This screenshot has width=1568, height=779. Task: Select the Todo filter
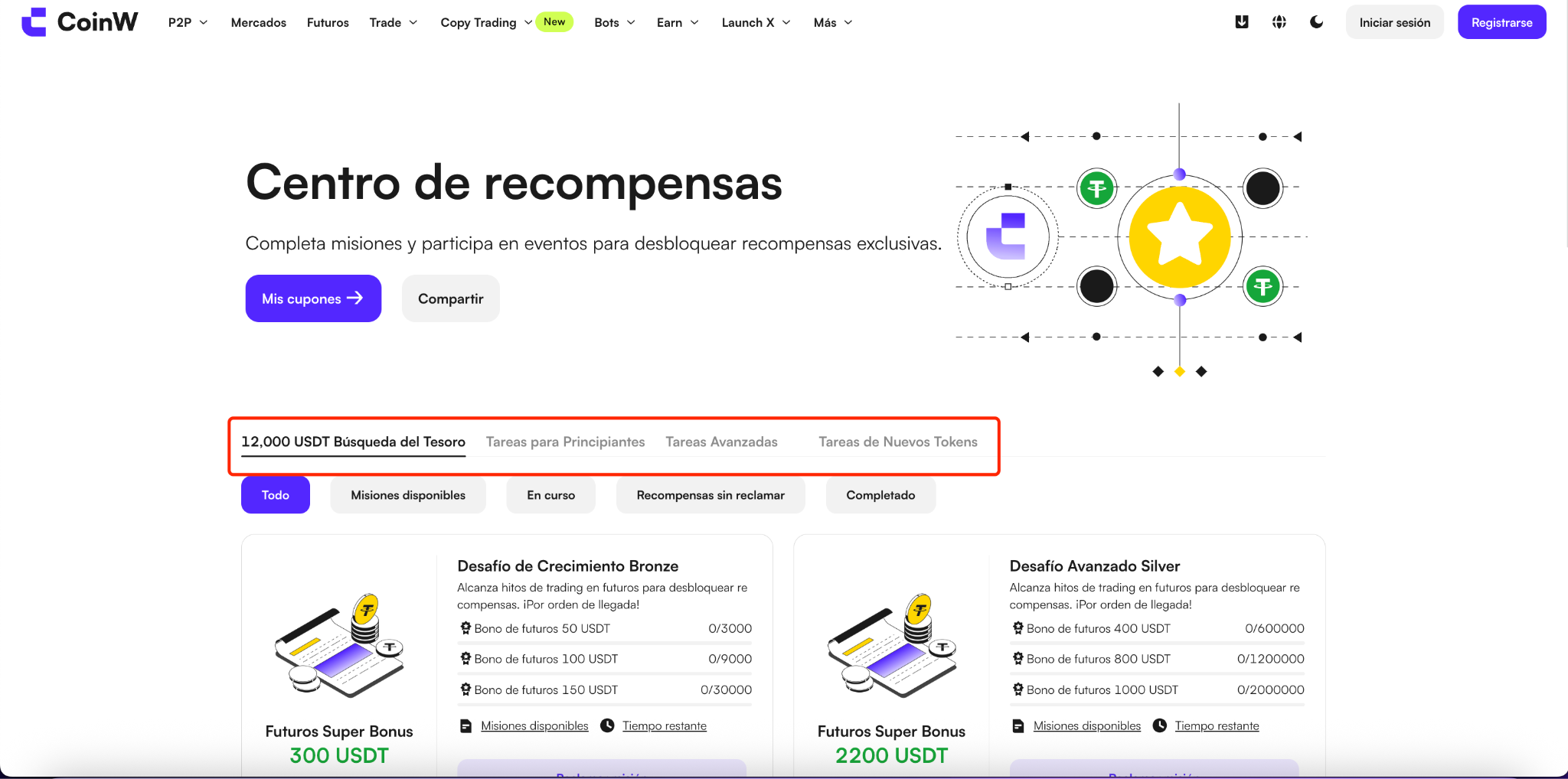276,495
